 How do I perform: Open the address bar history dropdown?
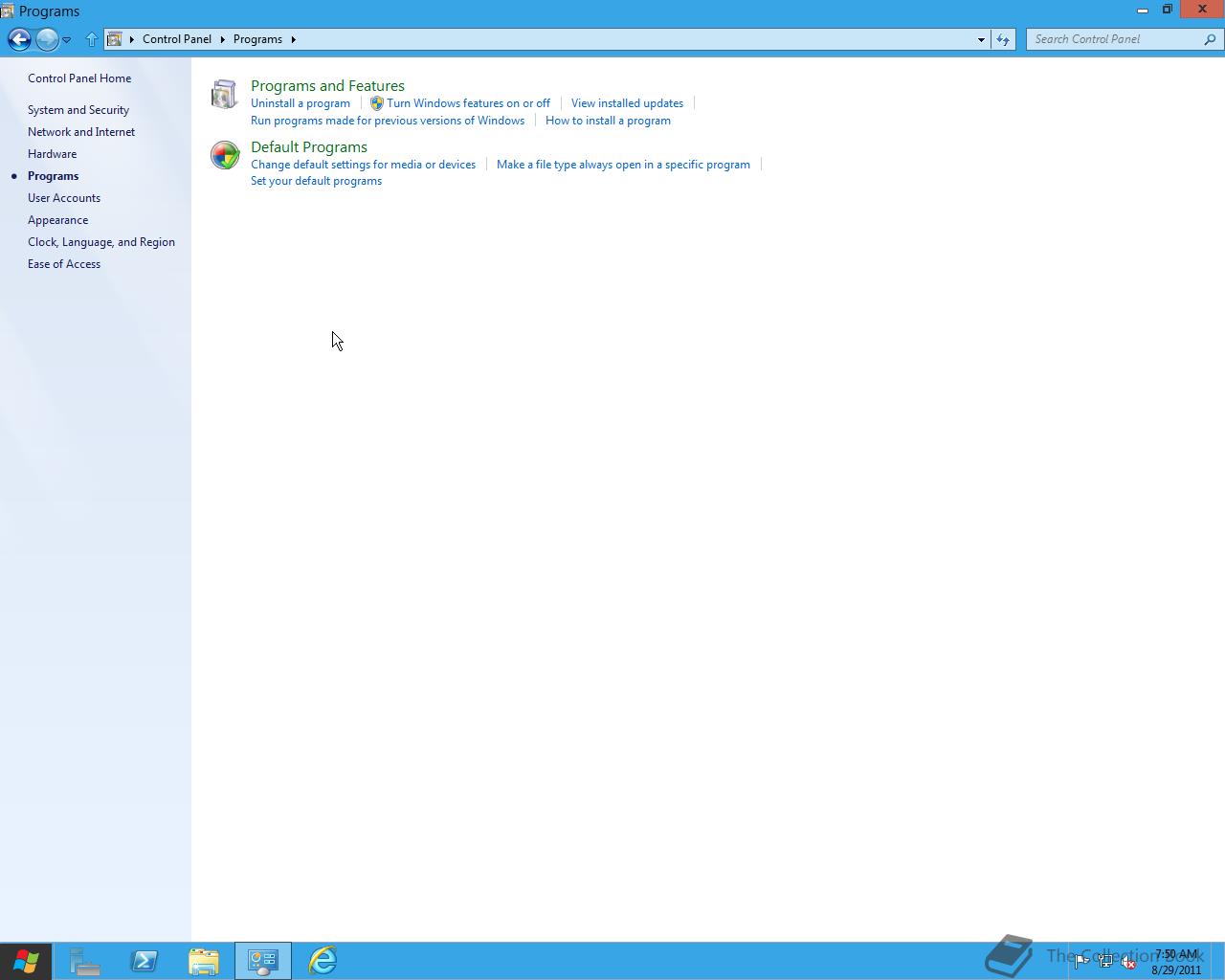pyautogui.click(x=981, y=39)
